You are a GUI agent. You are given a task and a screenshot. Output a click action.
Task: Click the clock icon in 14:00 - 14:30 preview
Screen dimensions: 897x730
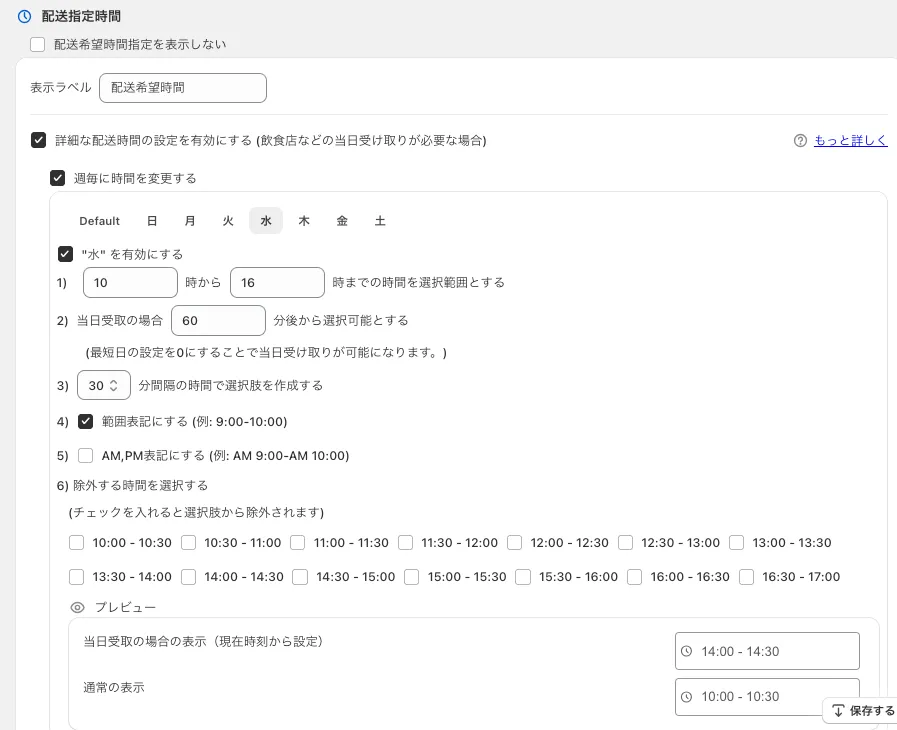click(x=687, y=652)
